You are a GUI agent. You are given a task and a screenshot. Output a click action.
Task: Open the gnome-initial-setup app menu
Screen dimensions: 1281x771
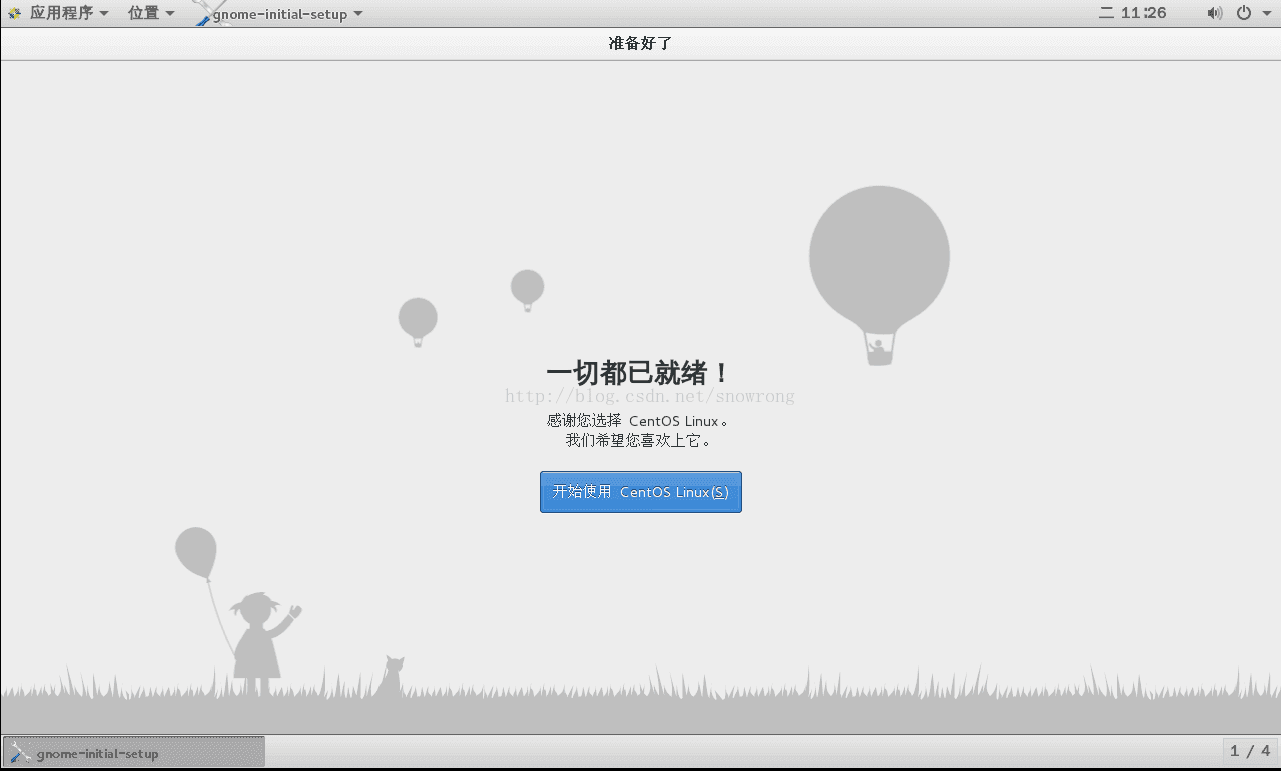click(278, 14)
